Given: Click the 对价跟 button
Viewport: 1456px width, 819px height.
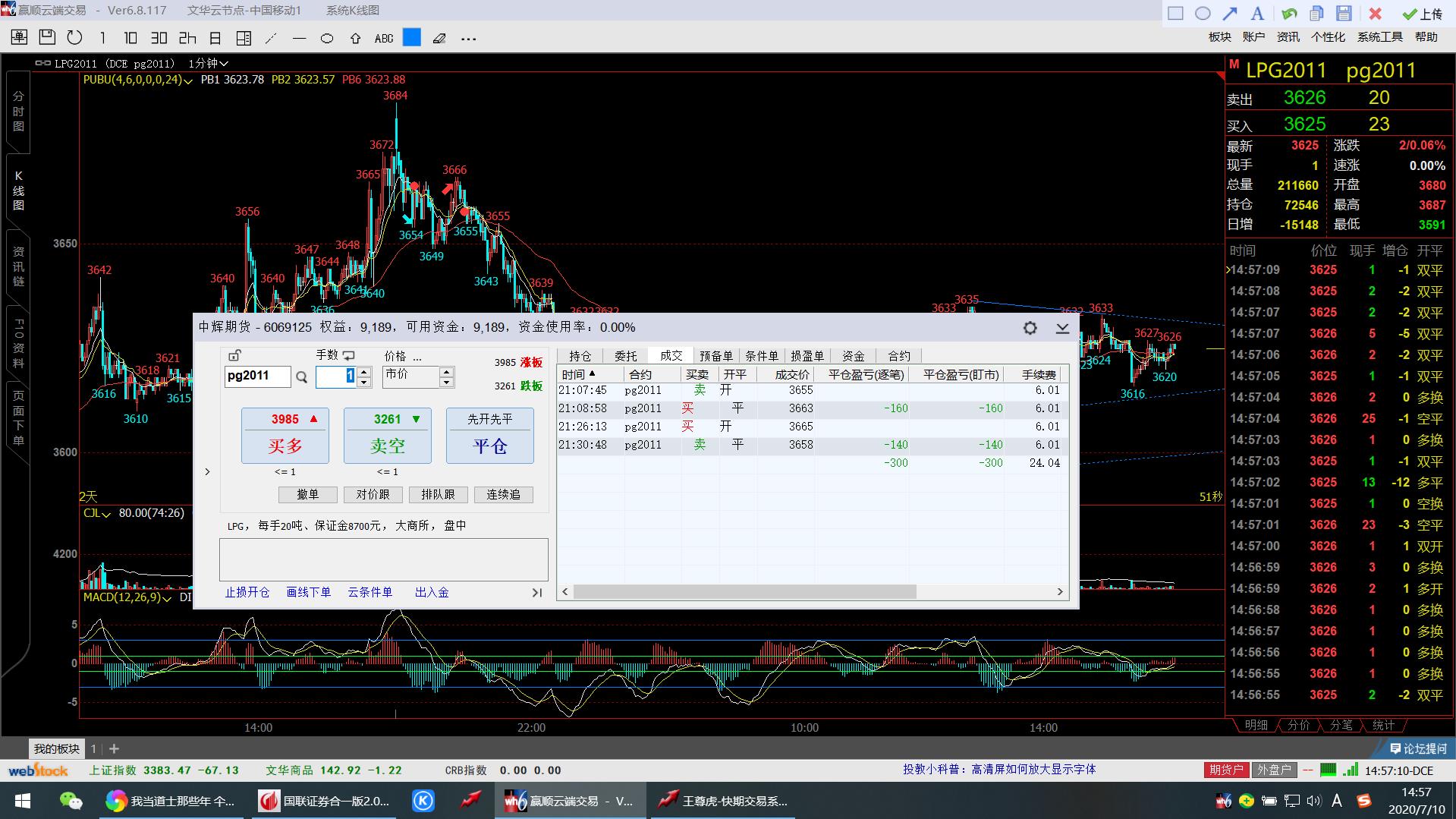Looking at the screenshot, I should 373,495.
